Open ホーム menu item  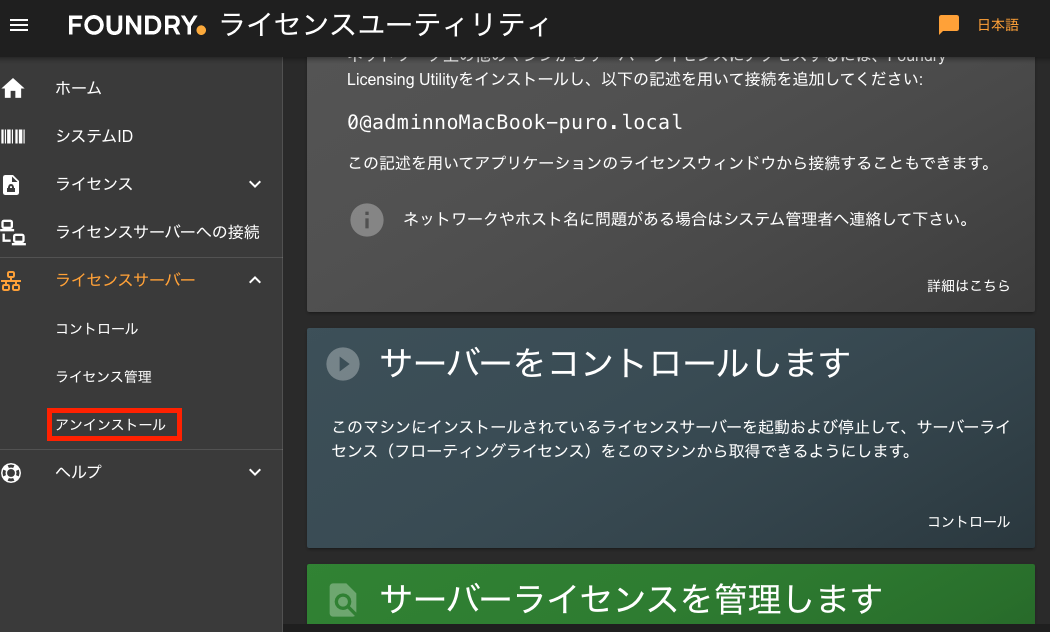click(78, 88)
